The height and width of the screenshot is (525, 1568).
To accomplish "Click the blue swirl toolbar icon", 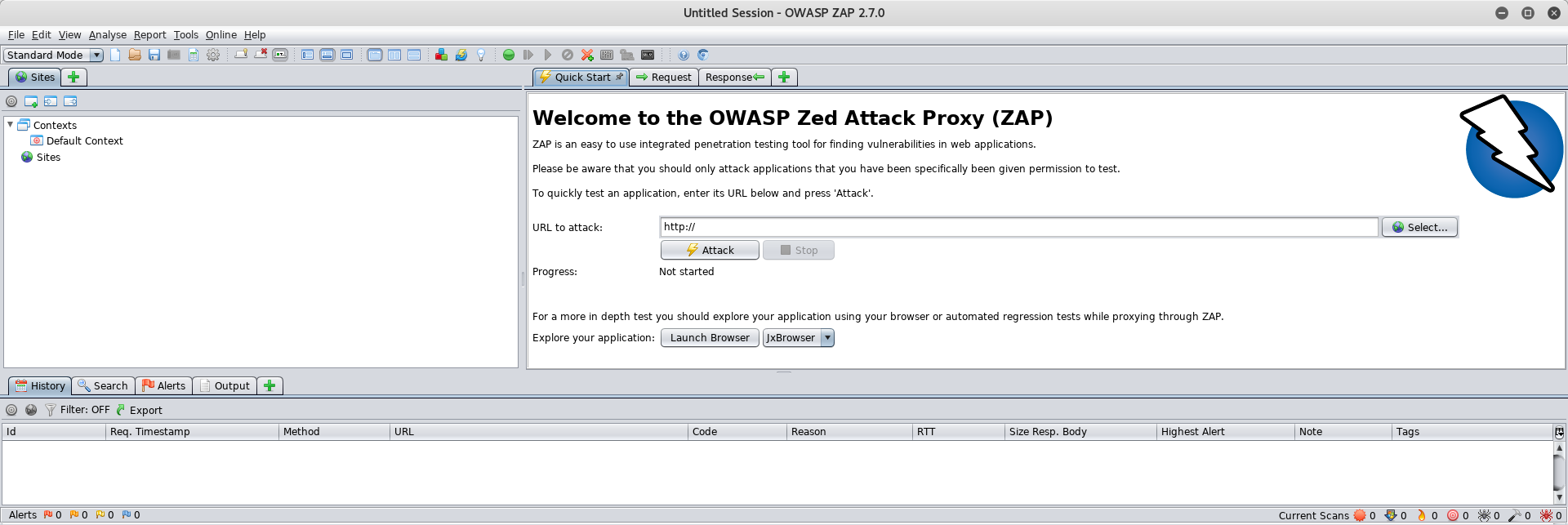I will pyautogui.click(x=703, y=55).
